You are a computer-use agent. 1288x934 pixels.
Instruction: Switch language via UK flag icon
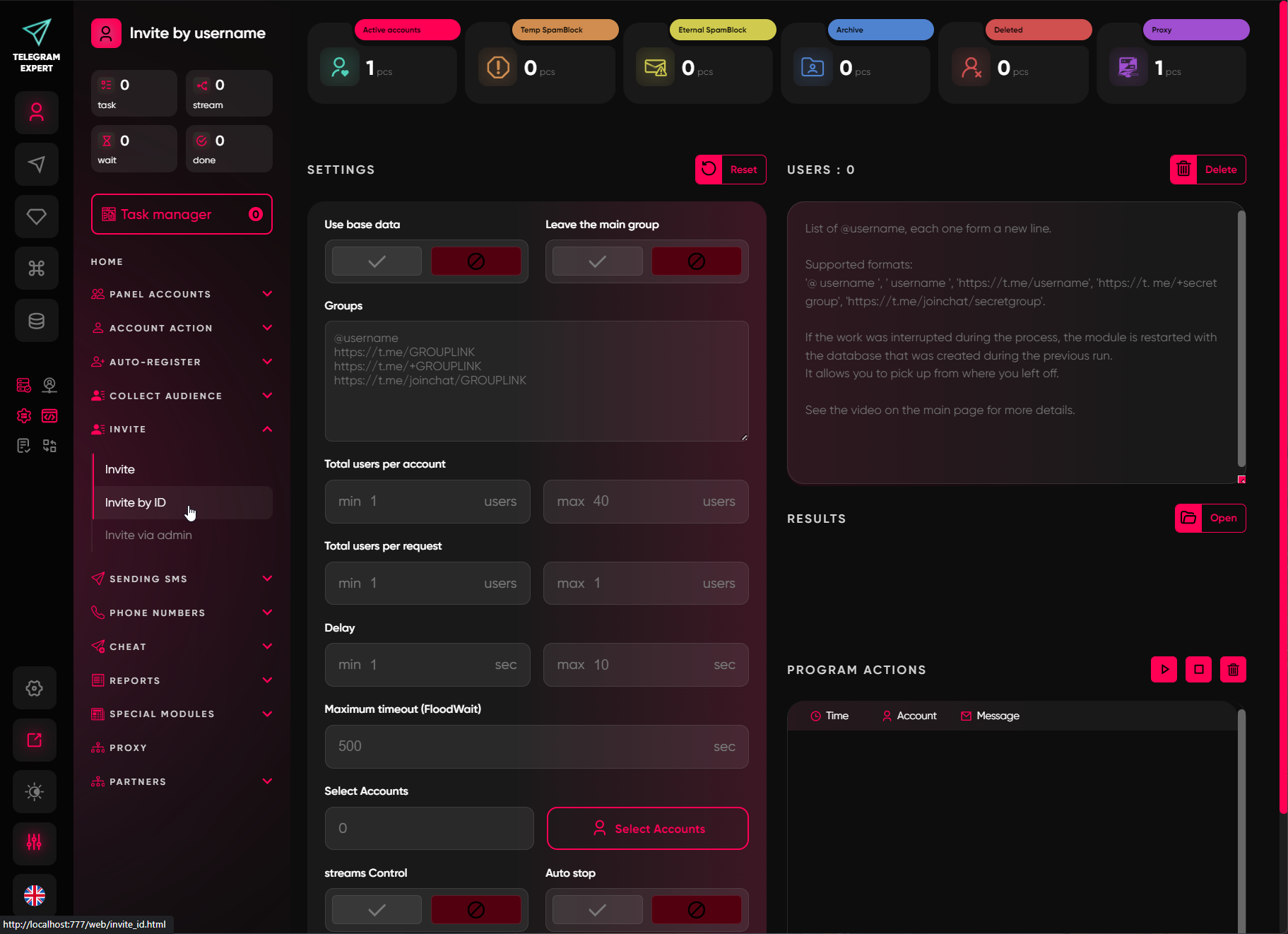tap(35, 895)
